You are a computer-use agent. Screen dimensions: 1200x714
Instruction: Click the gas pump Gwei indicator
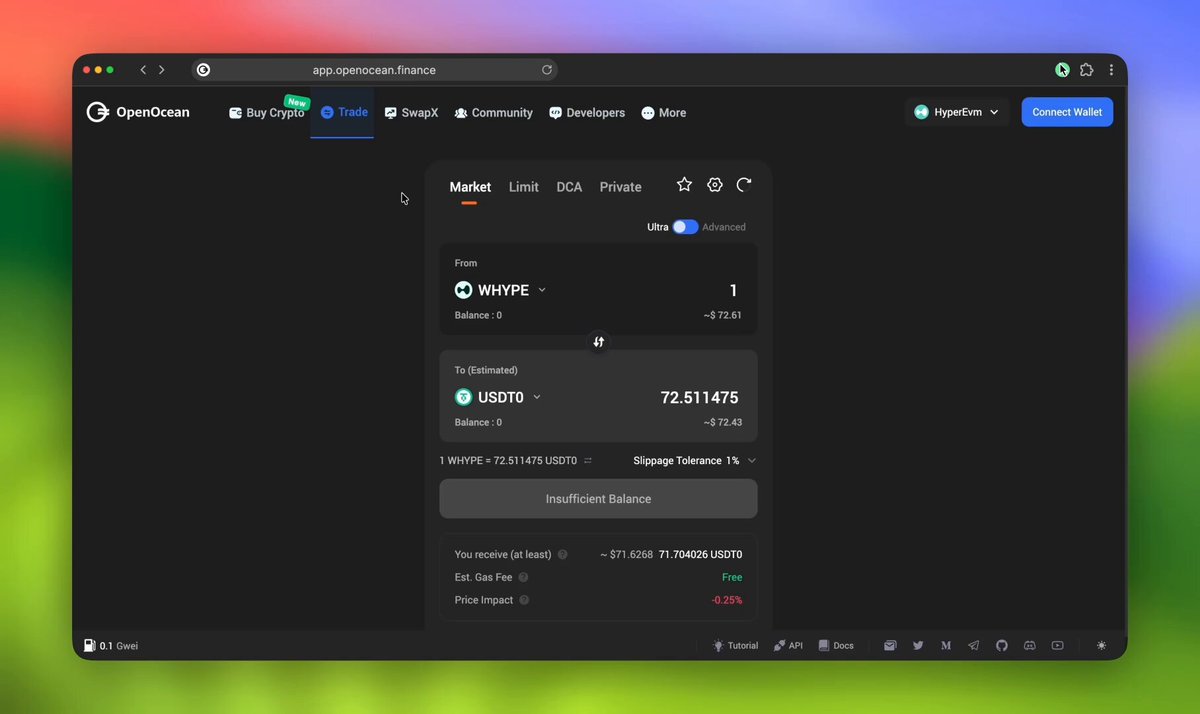click(111, 646)
